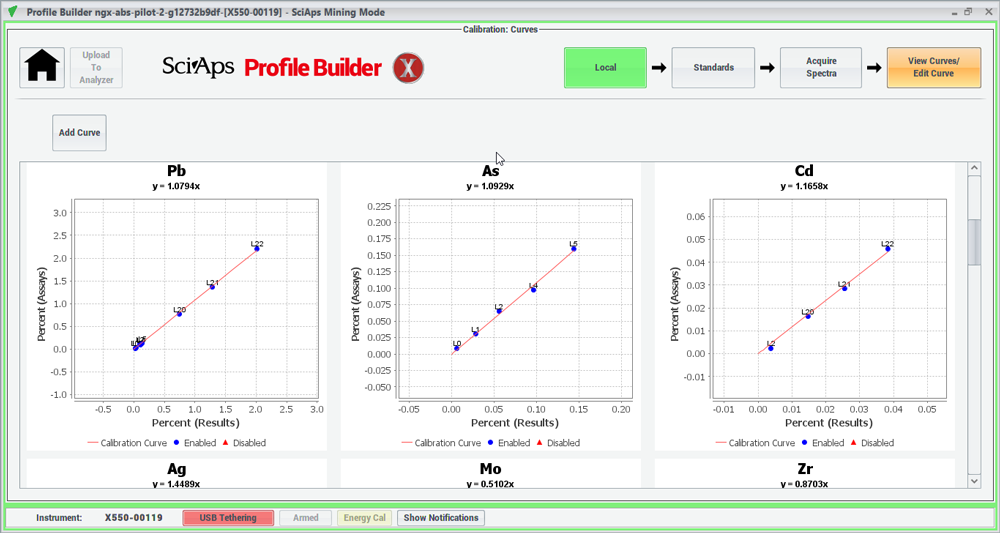Click data point L20 in Pb chart
This screenshot has width=1000, height=533.
(x=180, y=314)
